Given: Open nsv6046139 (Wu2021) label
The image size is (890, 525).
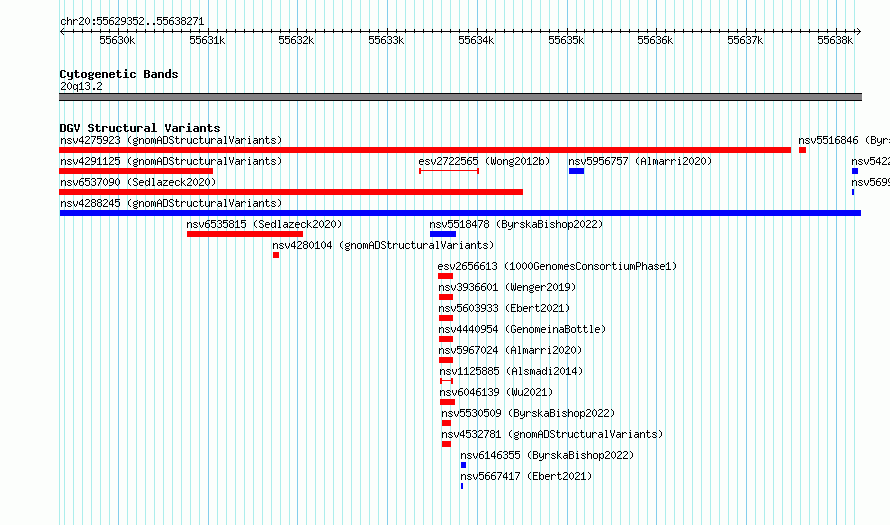Looking at the screenshot, I should [496, 392].
